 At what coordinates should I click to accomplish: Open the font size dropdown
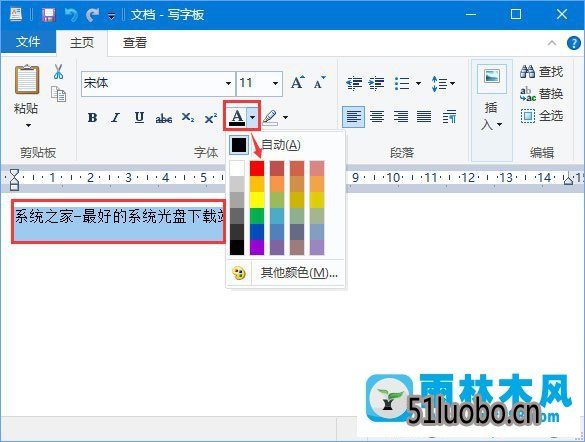[x=275, y=83]
